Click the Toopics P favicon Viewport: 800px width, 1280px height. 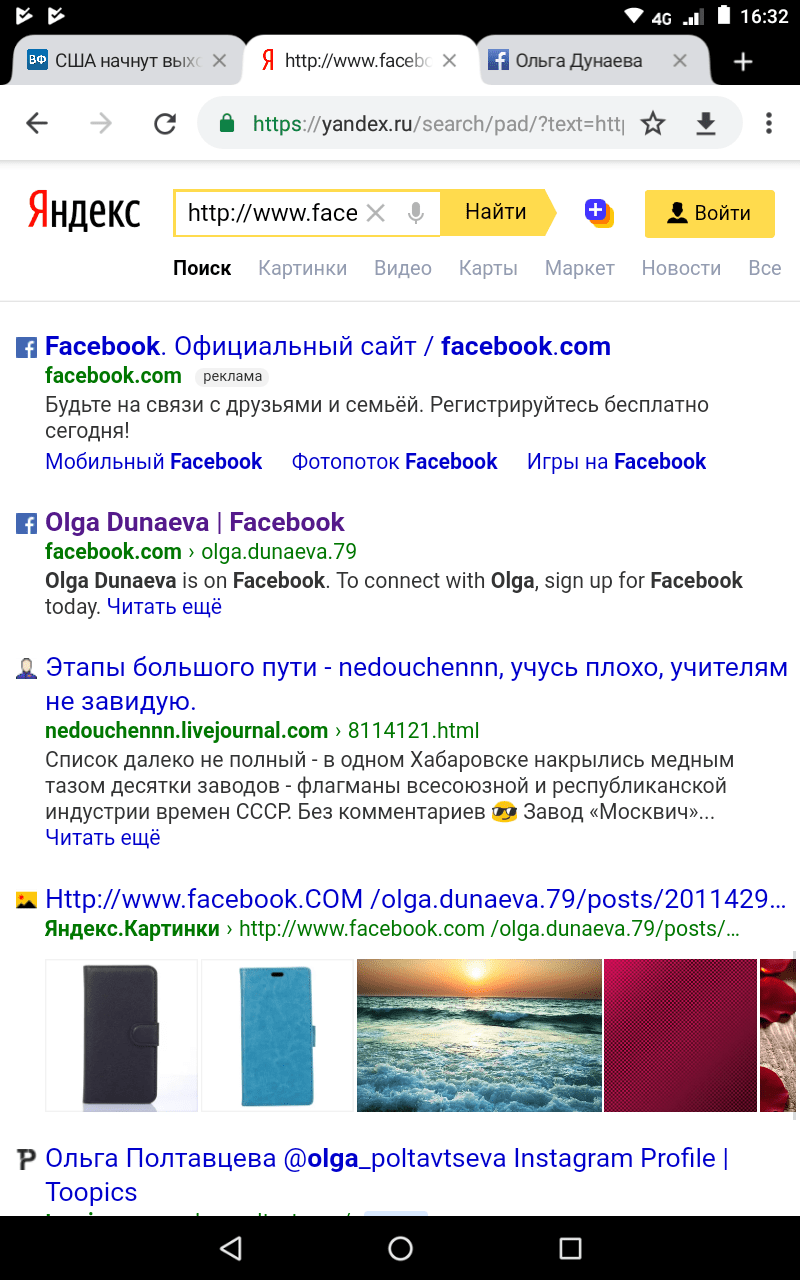[x=26, y=1160]
